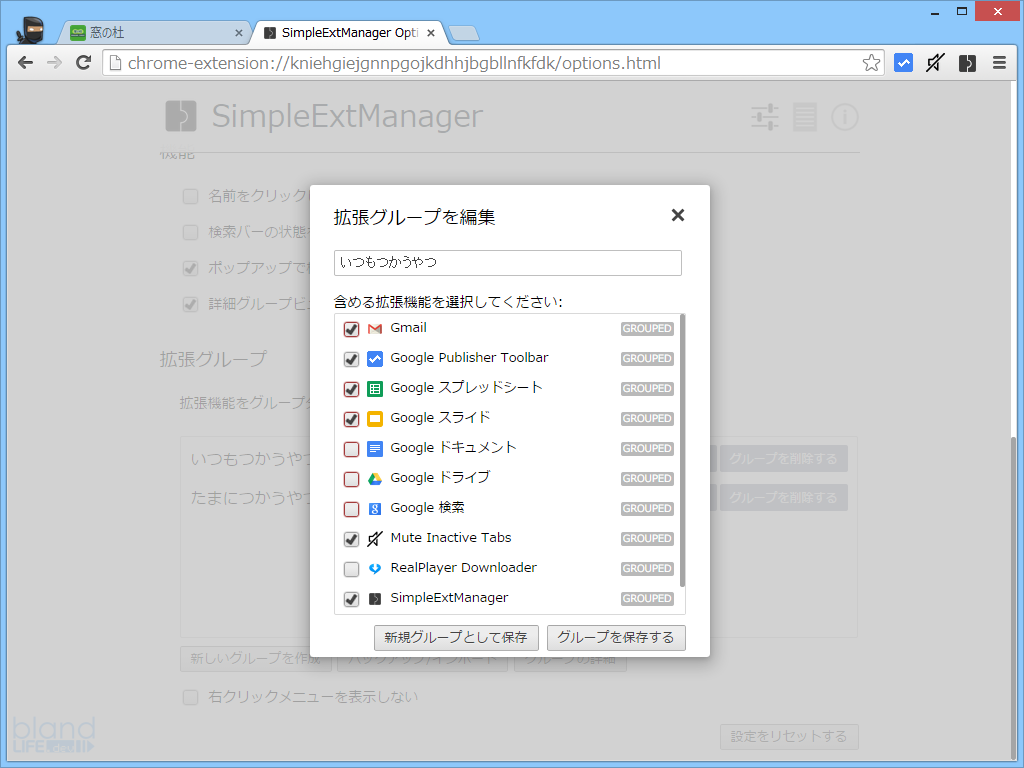The image size is (1024, 768).
Task: Close the SimpleExtManager Options tab
Action: 431,33
